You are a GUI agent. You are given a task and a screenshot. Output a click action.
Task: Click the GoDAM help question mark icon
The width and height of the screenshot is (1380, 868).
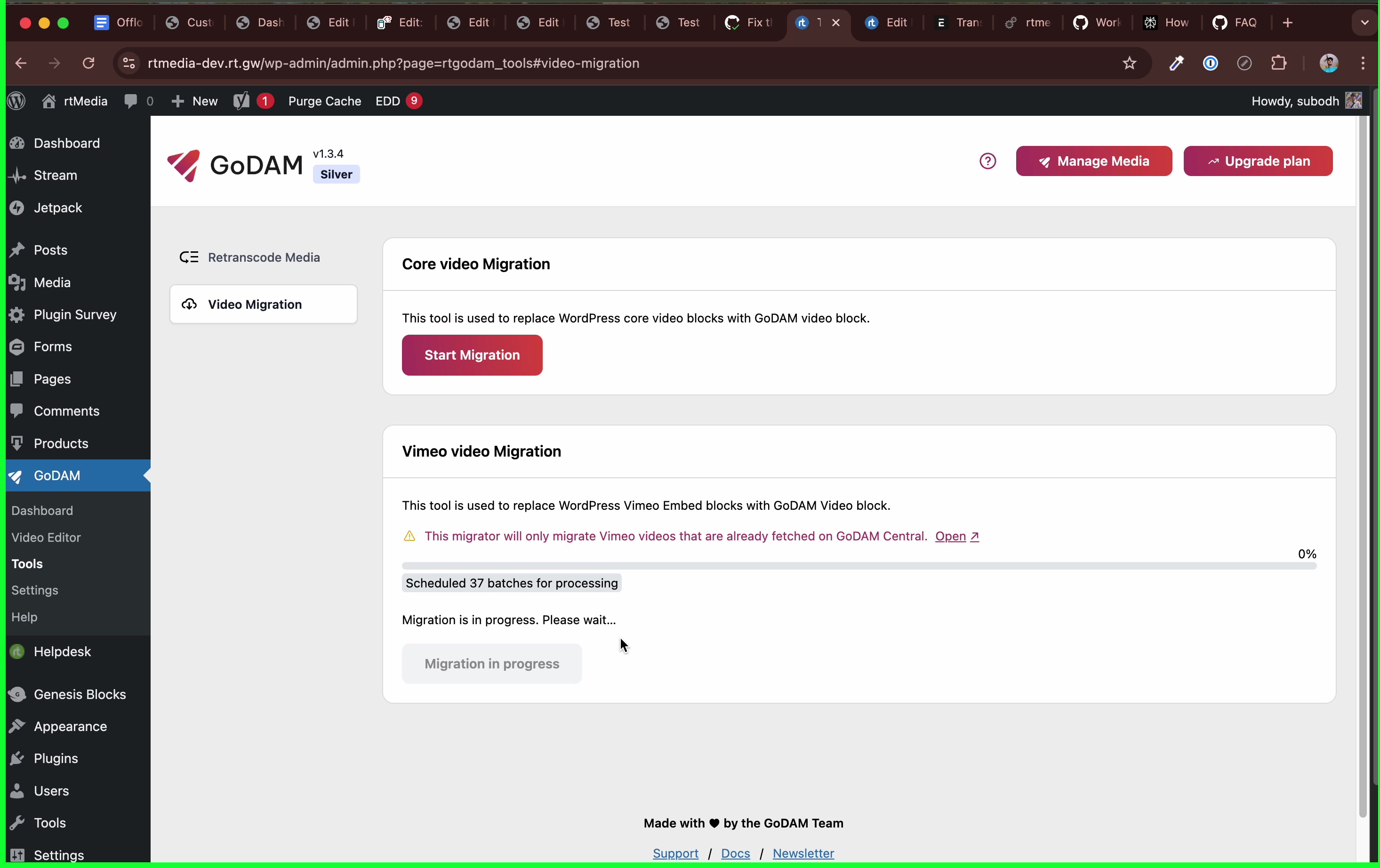click(987, 161)
